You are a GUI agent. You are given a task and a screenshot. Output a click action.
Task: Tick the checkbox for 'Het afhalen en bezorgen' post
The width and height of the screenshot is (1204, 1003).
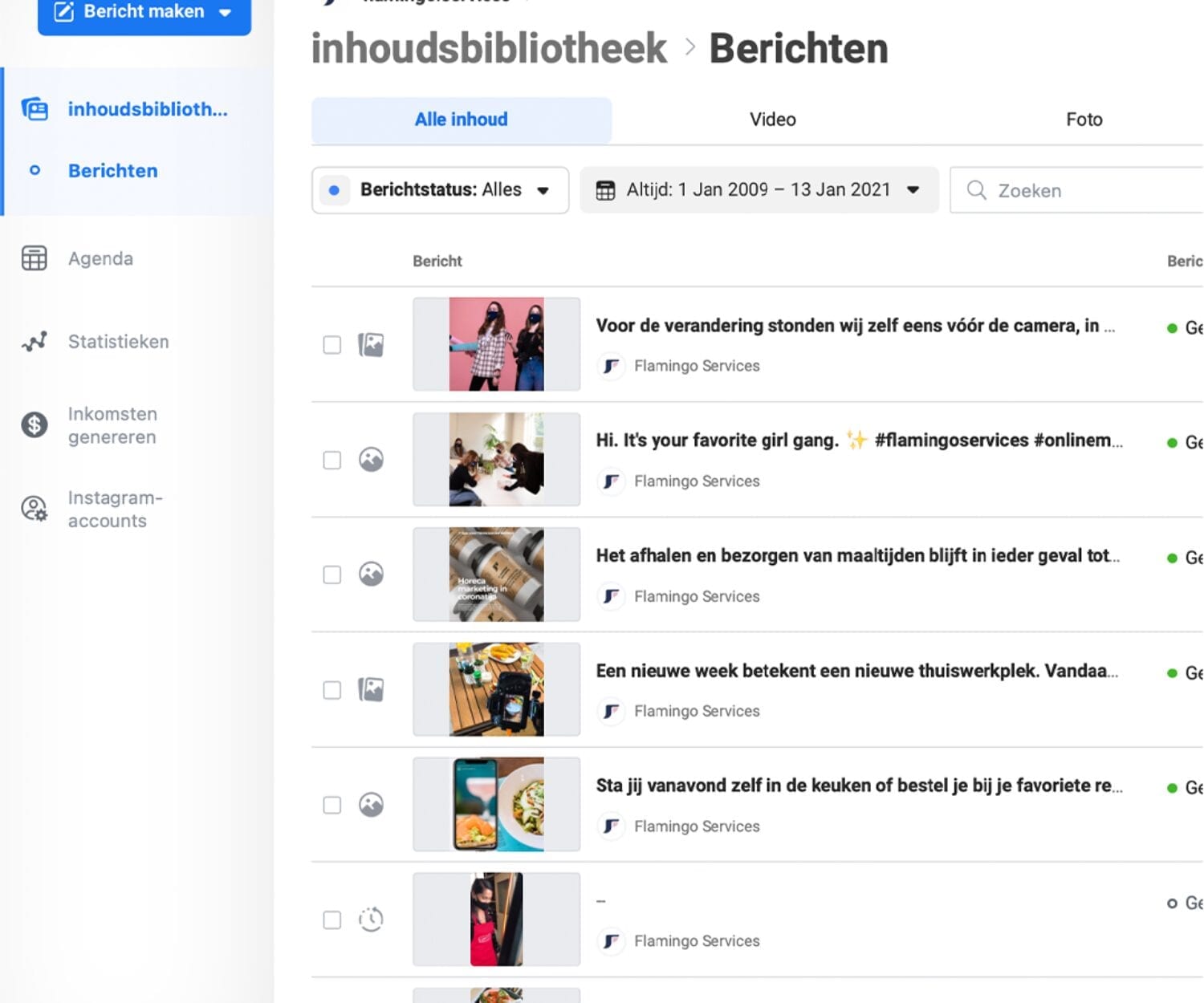(332, 575)
